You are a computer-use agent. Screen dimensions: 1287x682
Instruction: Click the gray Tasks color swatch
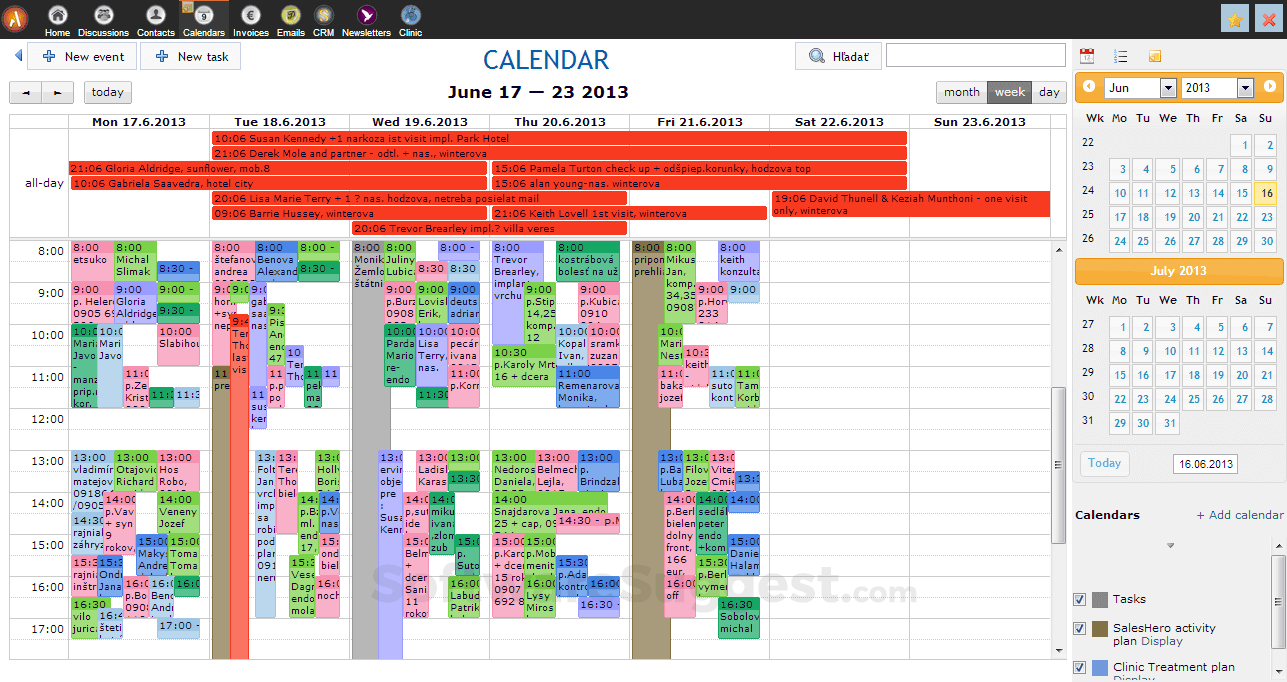pos(1100,600)
